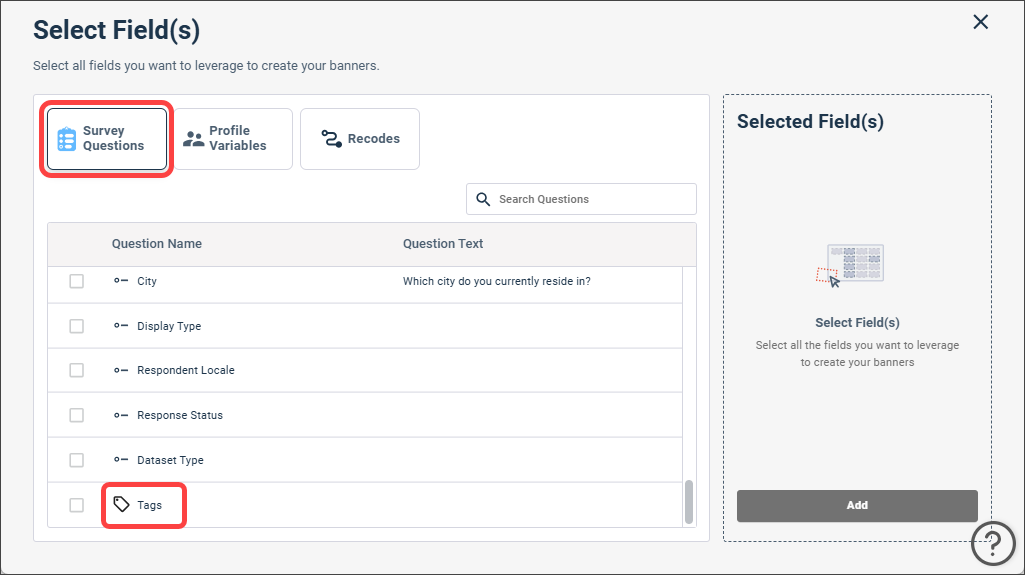Click the Survey Questions clipboard icon
The width and height of the screenshot is (1025, 575).
pos(67,139)
